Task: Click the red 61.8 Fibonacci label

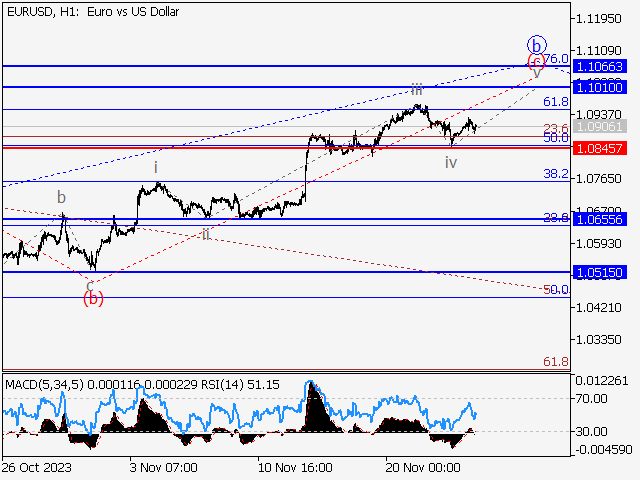Action: pyautogui.click(x=556, y=362)
